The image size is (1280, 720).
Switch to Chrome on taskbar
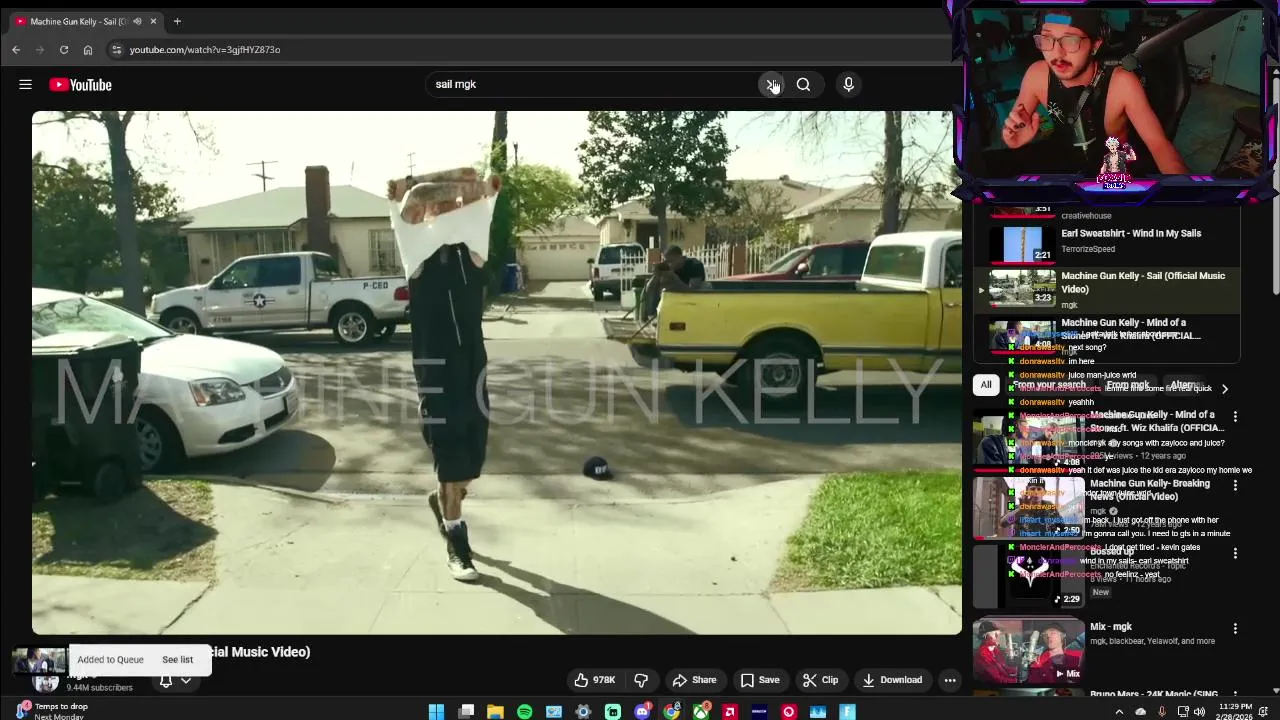[672, 712]
